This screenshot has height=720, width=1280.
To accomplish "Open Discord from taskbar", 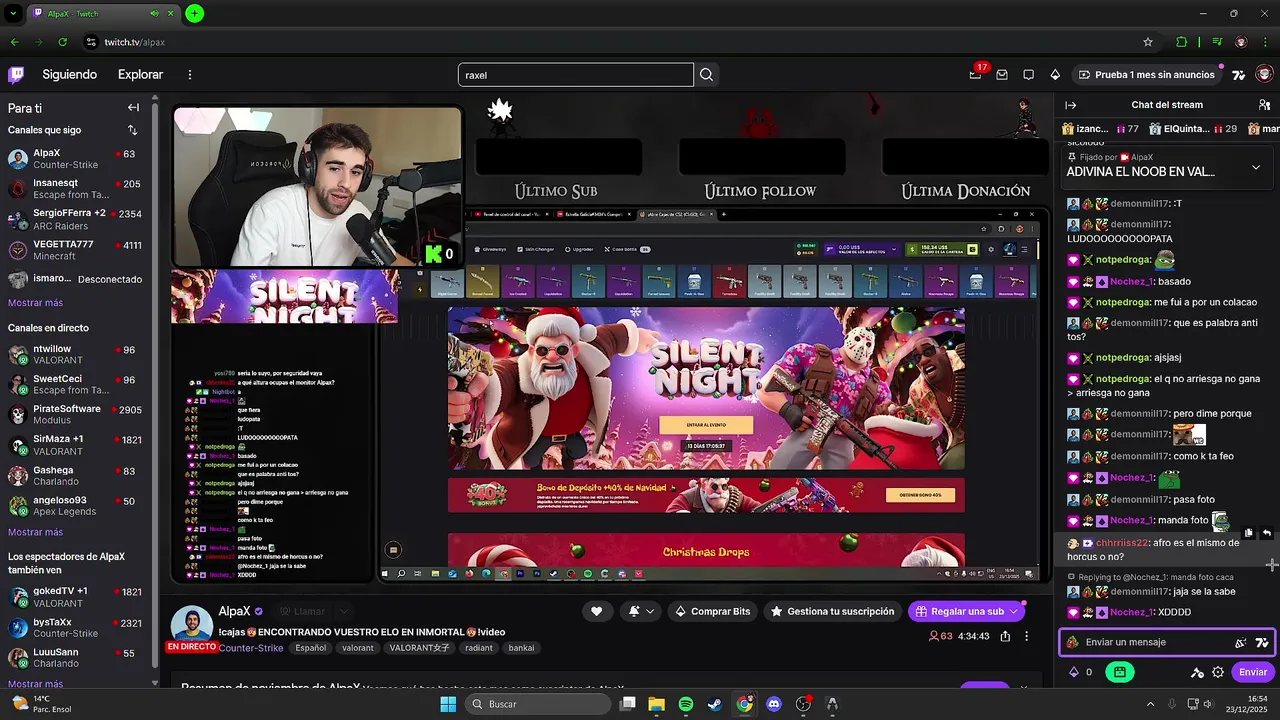I will (773, 704).
